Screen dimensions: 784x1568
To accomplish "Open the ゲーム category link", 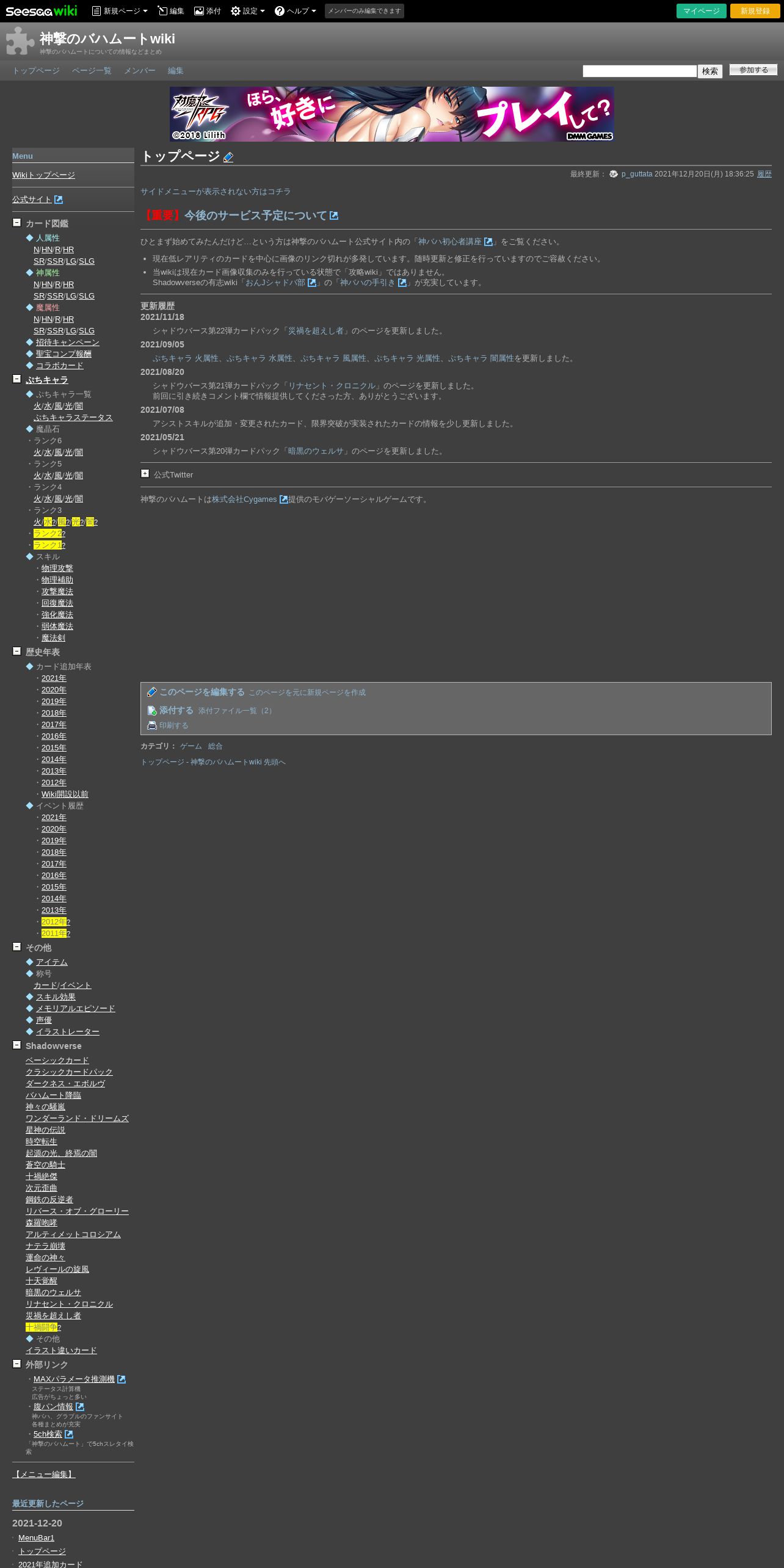I will 191,746.
